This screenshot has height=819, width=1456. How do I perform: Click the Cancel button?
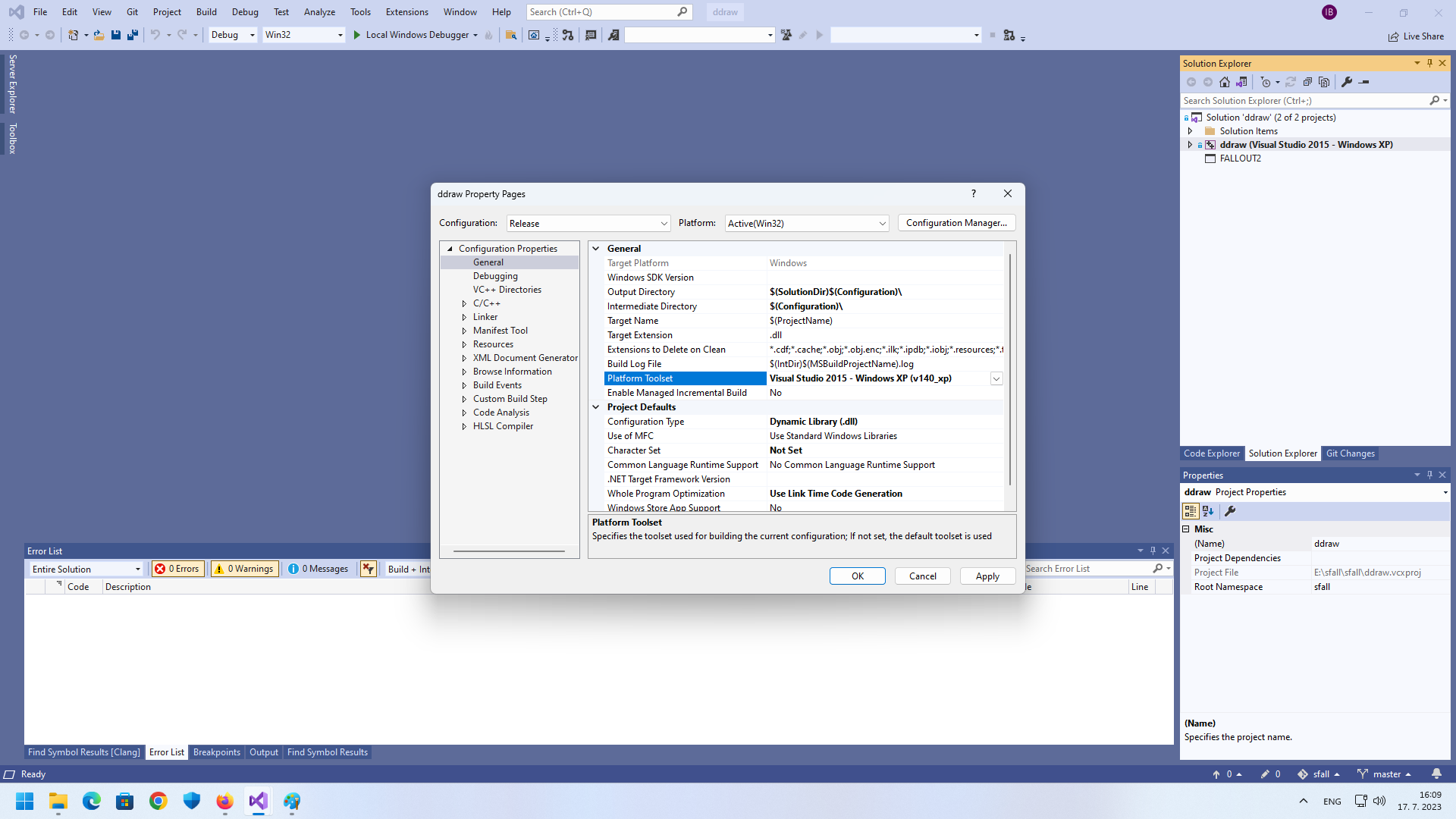pyautogui.click(x=923, y=576)
